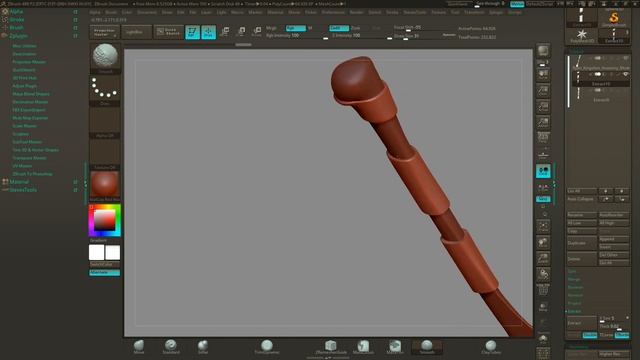Toggle eye visibility of top subtool row
The image size is (640, 360).
point(625,58)
